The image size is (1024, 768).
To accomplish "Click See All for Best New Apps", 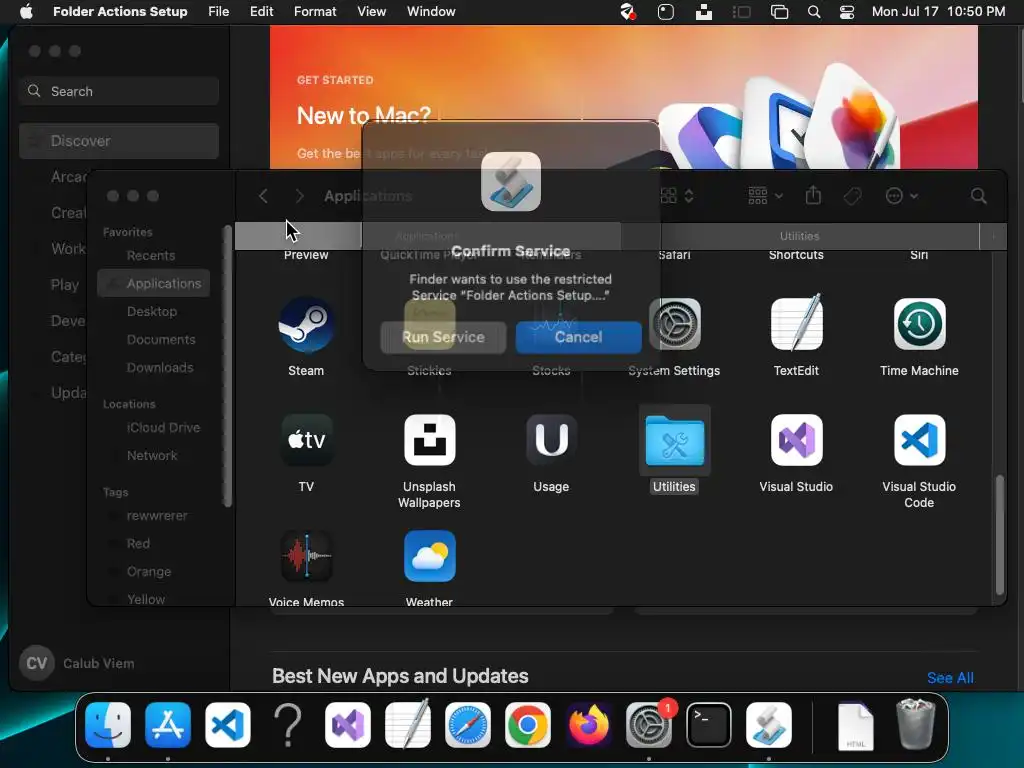I will [950, 678].
